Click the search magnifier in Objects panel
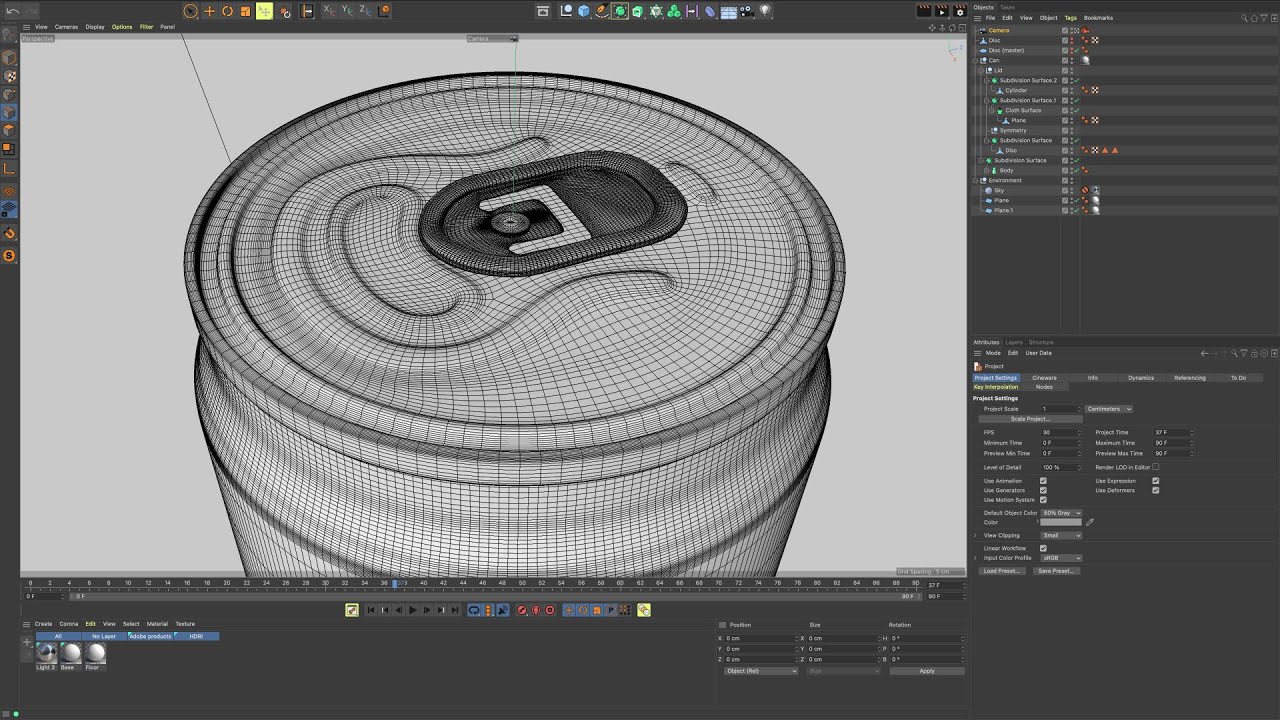Viewport: 1280px width, 720px height. pyautogui.click(x=1245, y=18)
